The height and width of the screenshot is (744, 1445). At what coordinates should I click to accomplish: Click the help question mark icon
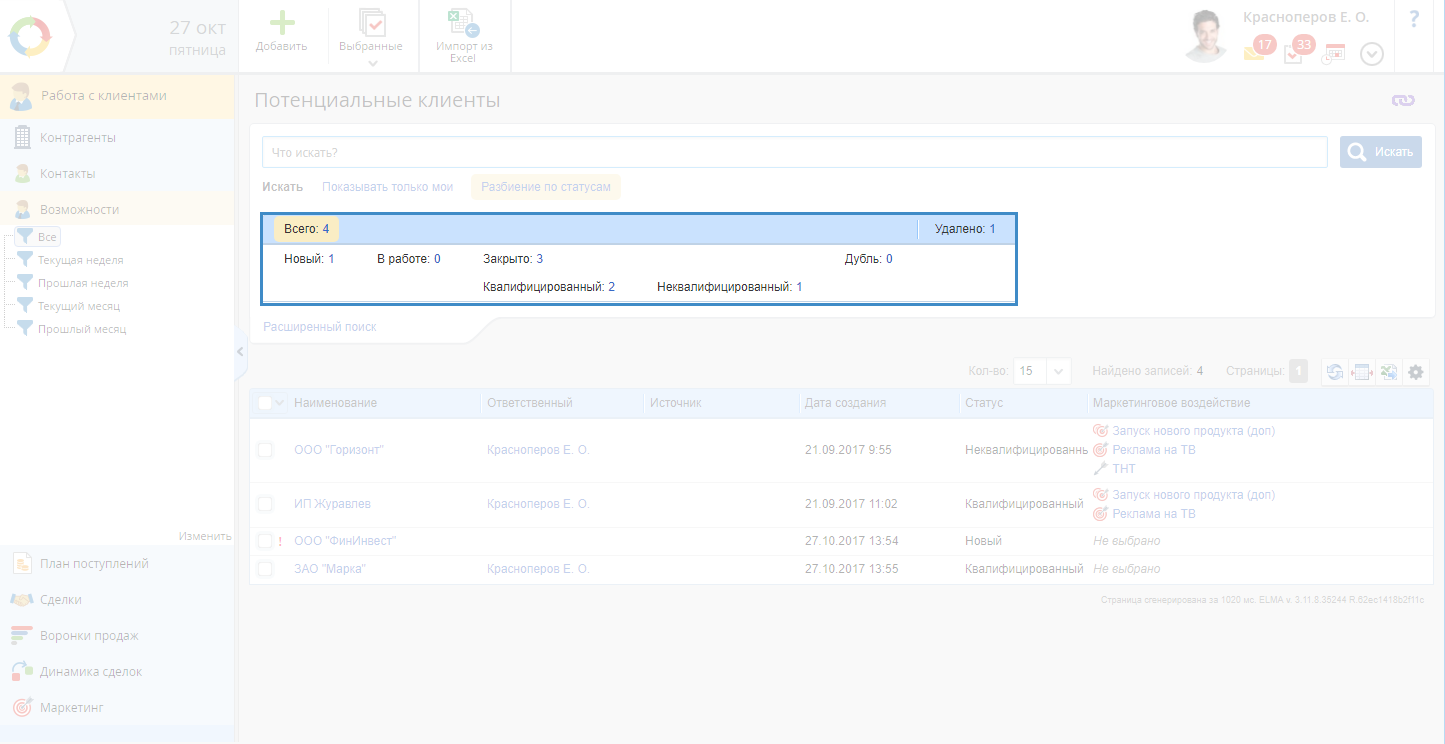click(1414, 19)
